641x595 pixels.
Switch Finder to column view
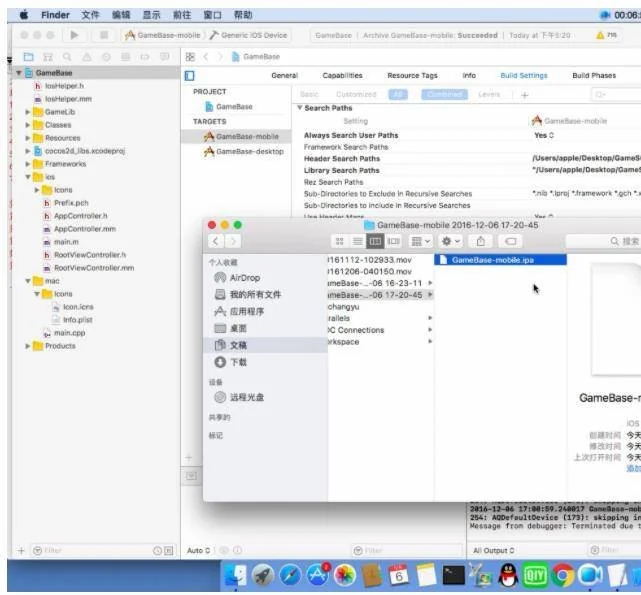click(x=375, y=241)
